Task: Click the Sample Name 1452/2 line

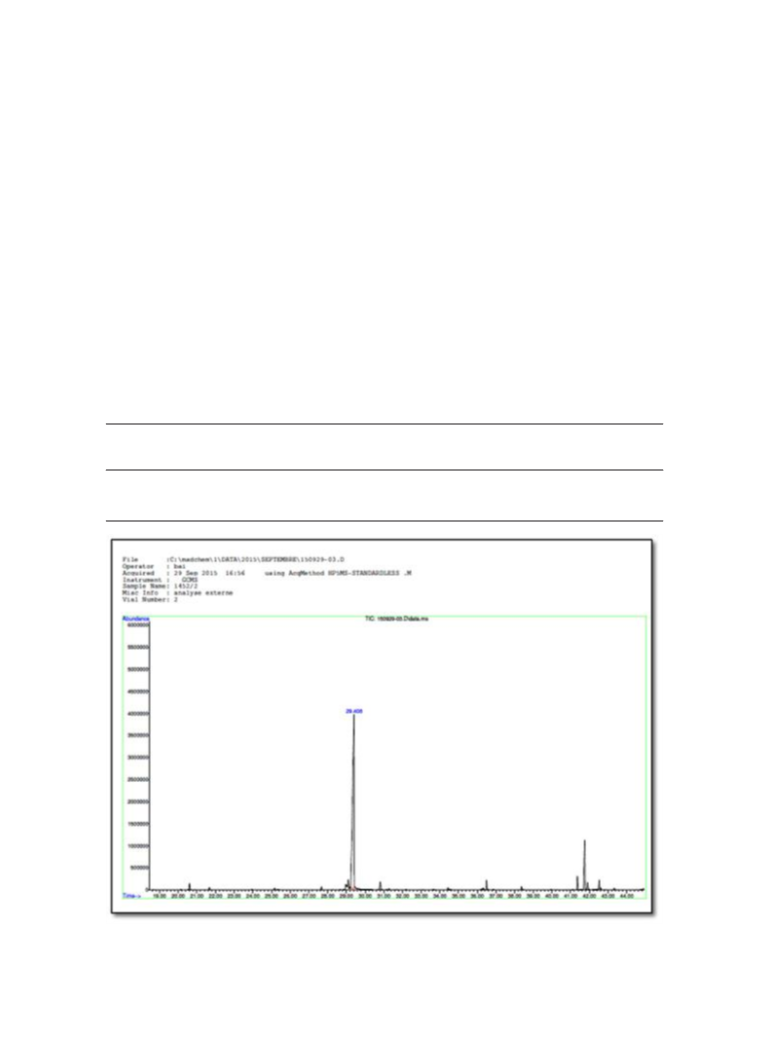Action: [160, 587]
